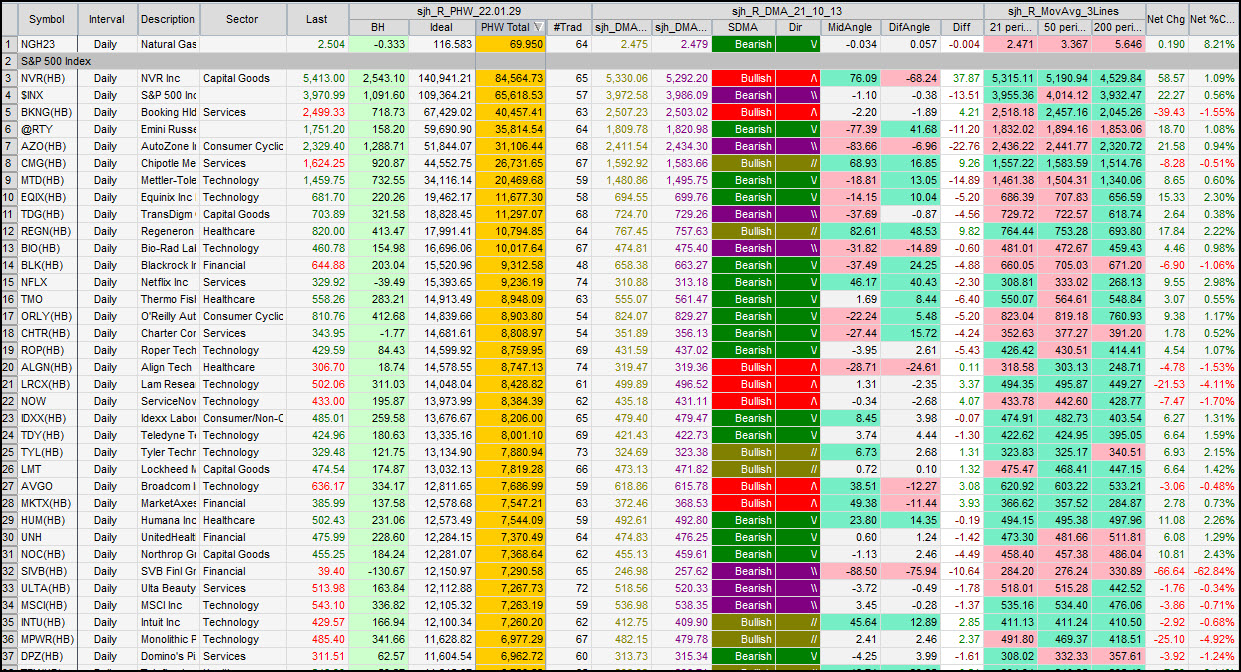1241x672 pixels.
Task: Click the Last column header
Action: click(x=317, y=19)
